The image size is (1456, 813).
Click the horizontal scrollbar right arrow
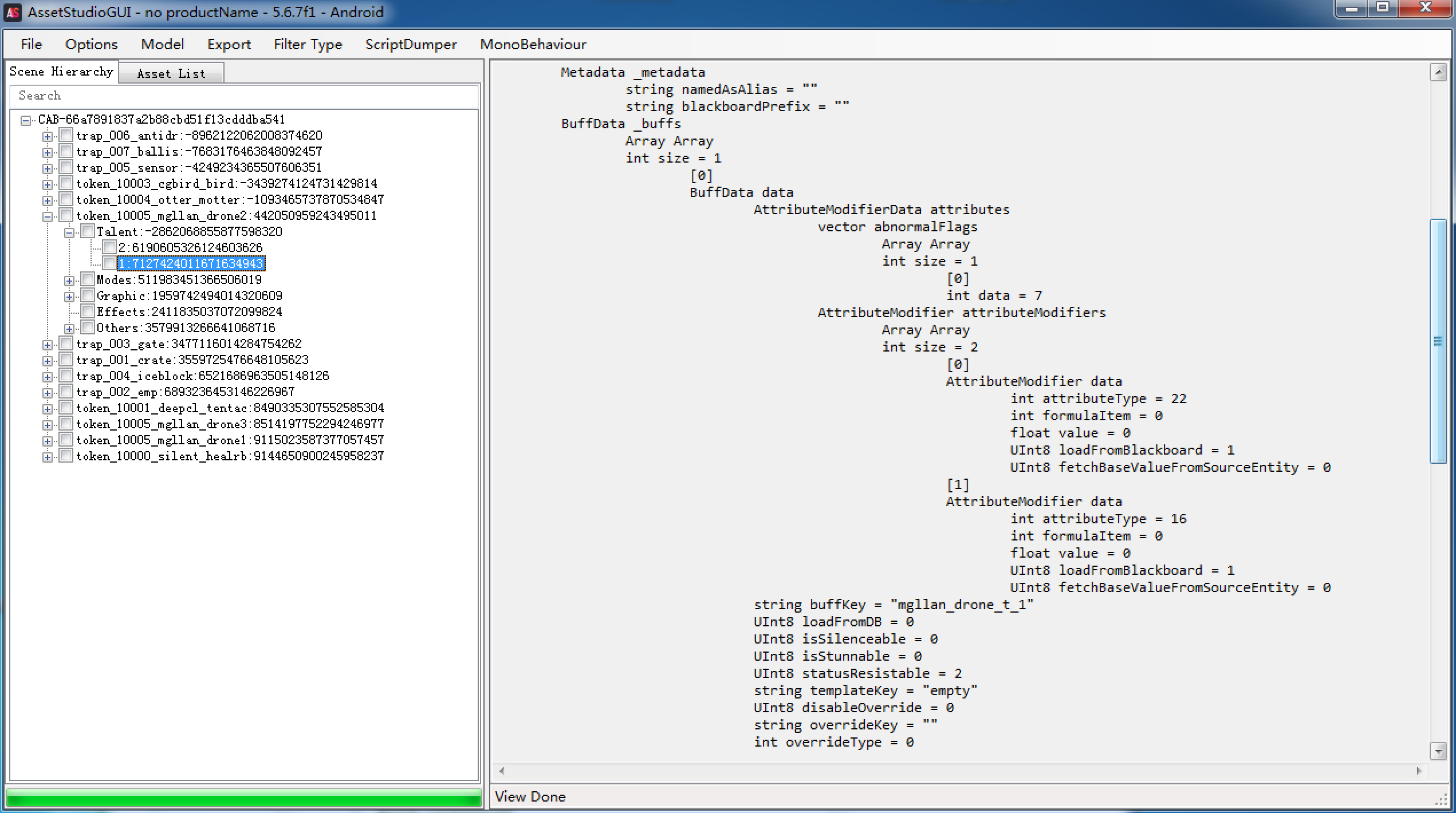point(1419,771)
